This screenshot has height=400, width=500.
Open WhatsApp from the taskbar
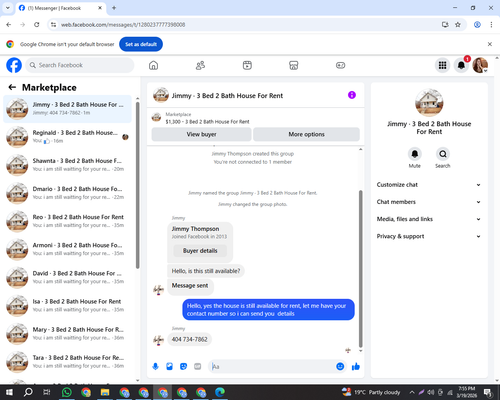(67, 392)
